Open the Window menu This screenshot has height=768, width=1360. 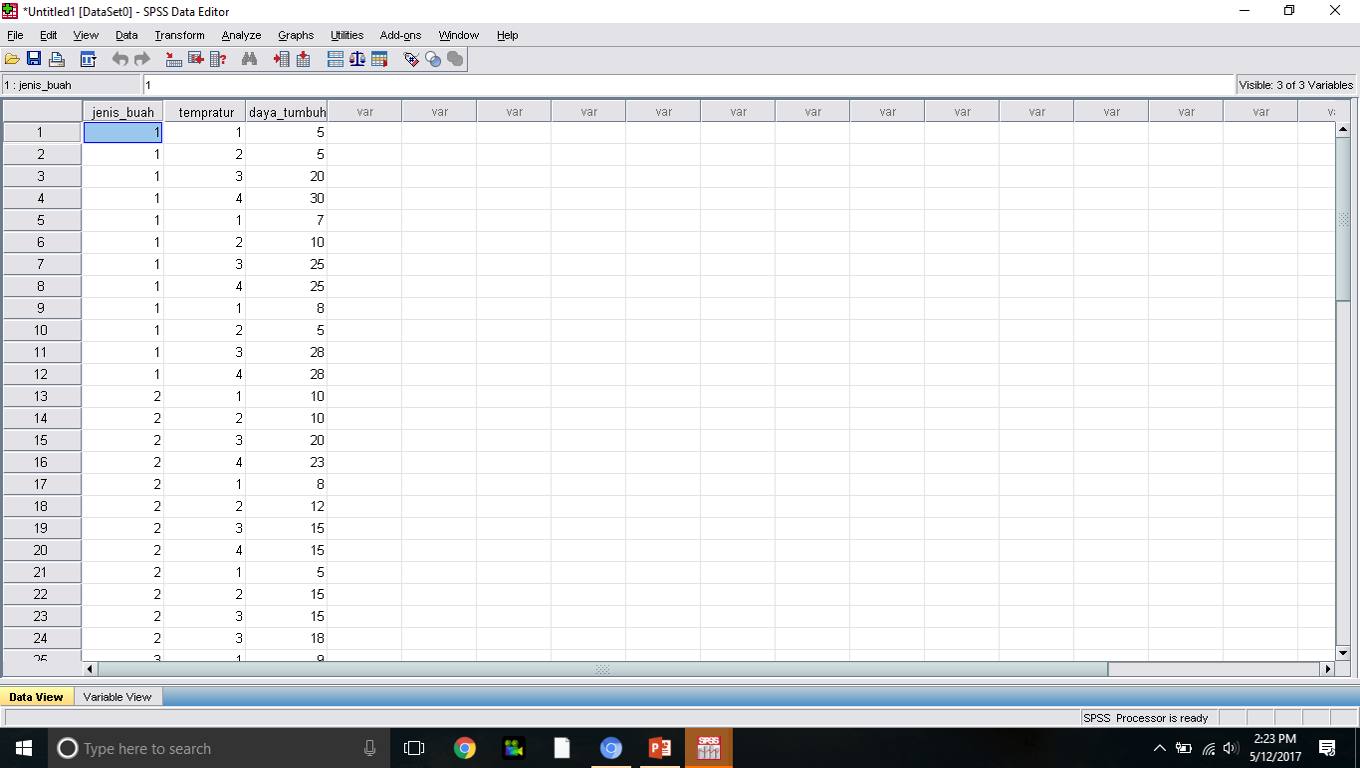pos(459,35)
